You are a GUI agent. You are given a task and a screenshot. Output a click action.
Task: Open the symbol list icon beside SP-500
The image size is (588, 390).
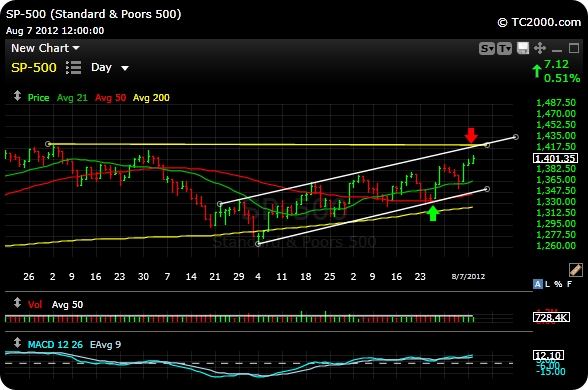click(x=74, y=68)
